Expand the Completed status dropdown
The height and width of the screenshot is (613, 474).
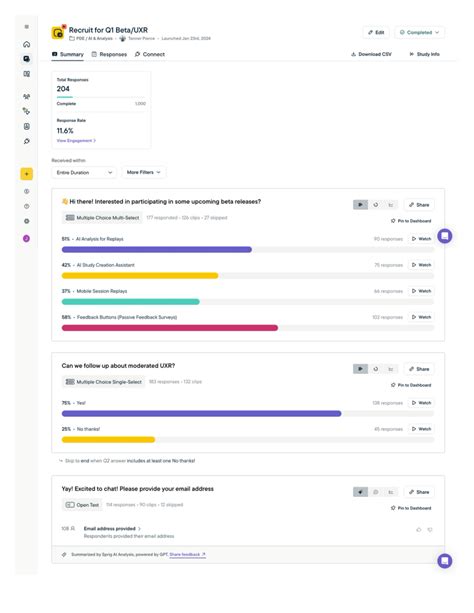419,32
